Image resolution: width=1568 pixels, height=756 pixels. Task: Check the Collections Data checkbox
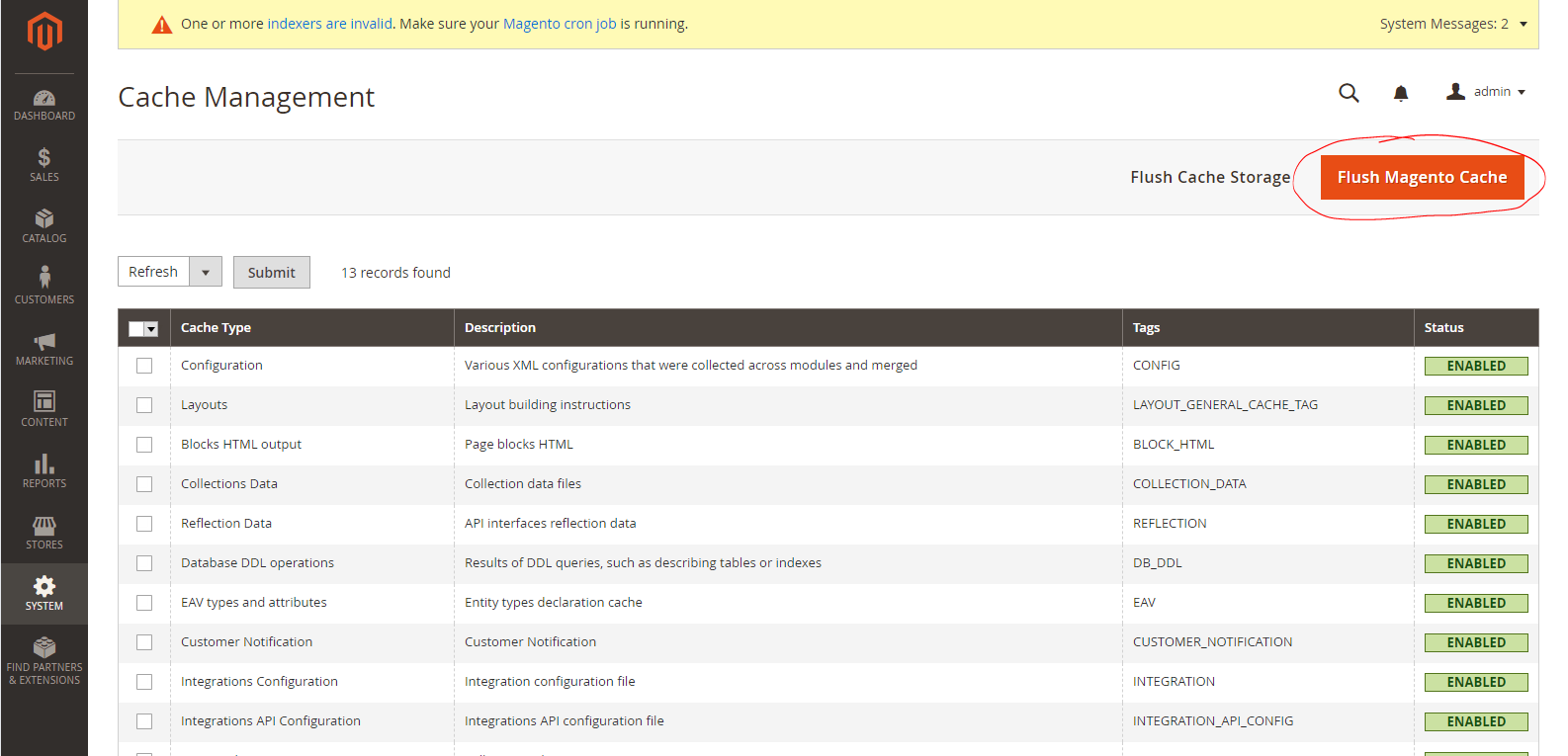[144, 484]
